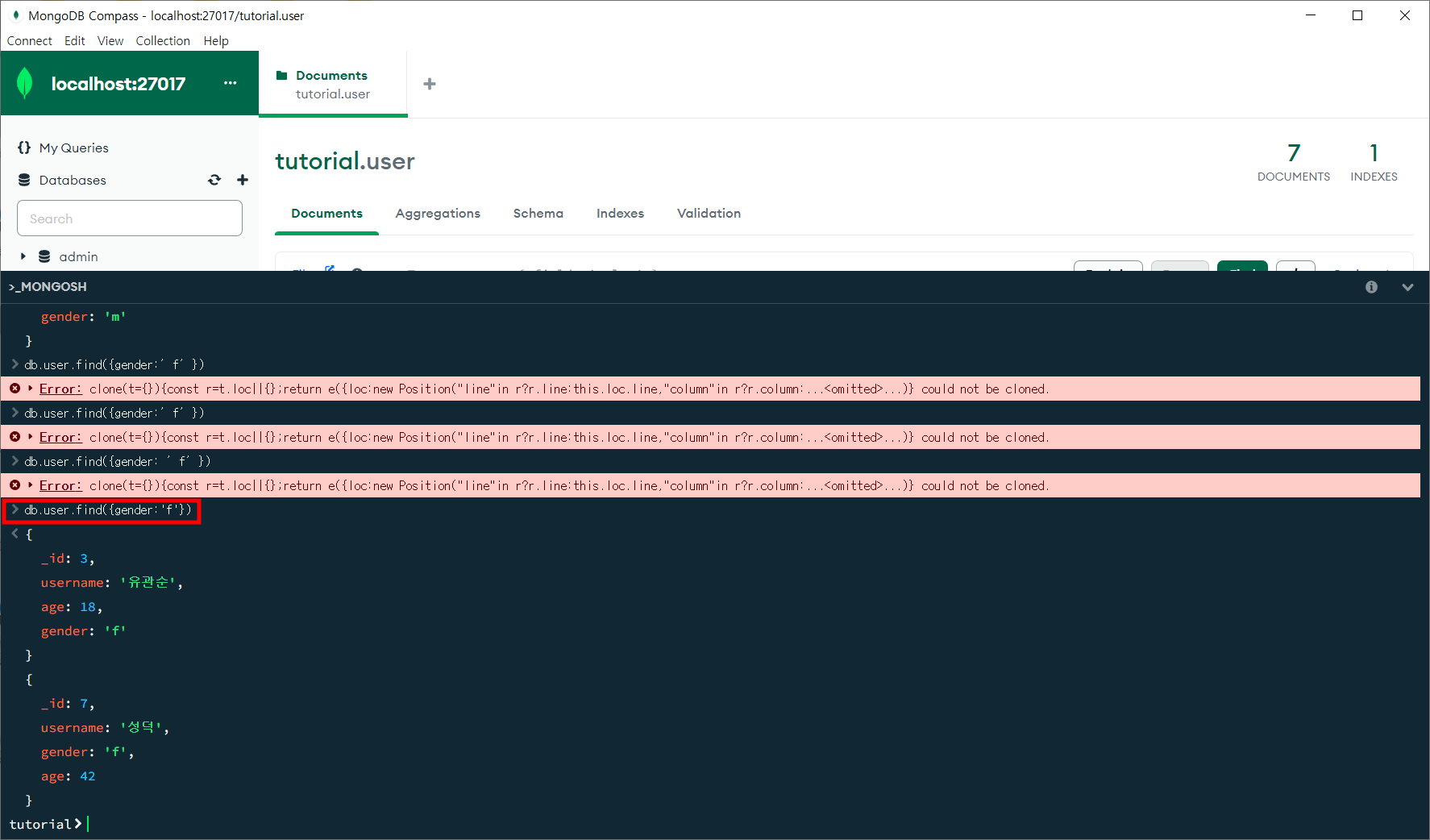The height and width of the screenshot is (840, 1430).
Task: Click the MongoDB leaf logo
Action: click(25, 83)
